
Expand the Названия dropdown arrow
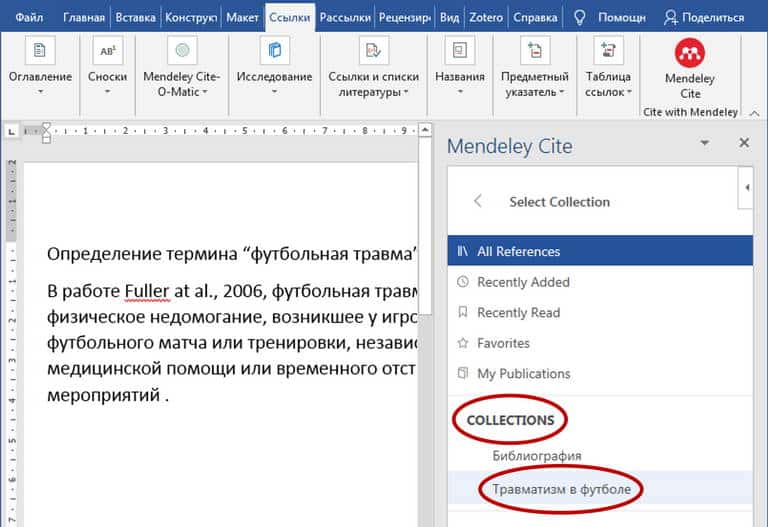tap(460, 92)
